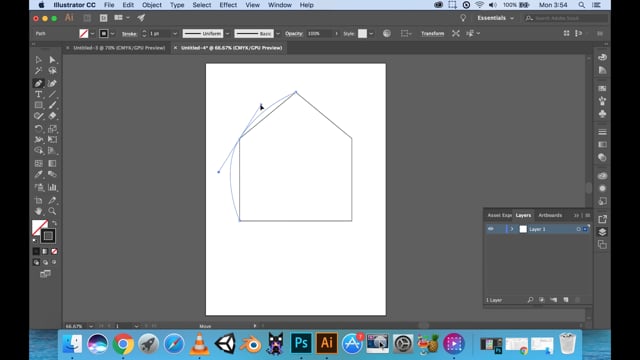Open the Window menu
Screen dimensions: 640x360
coord(280,5)
